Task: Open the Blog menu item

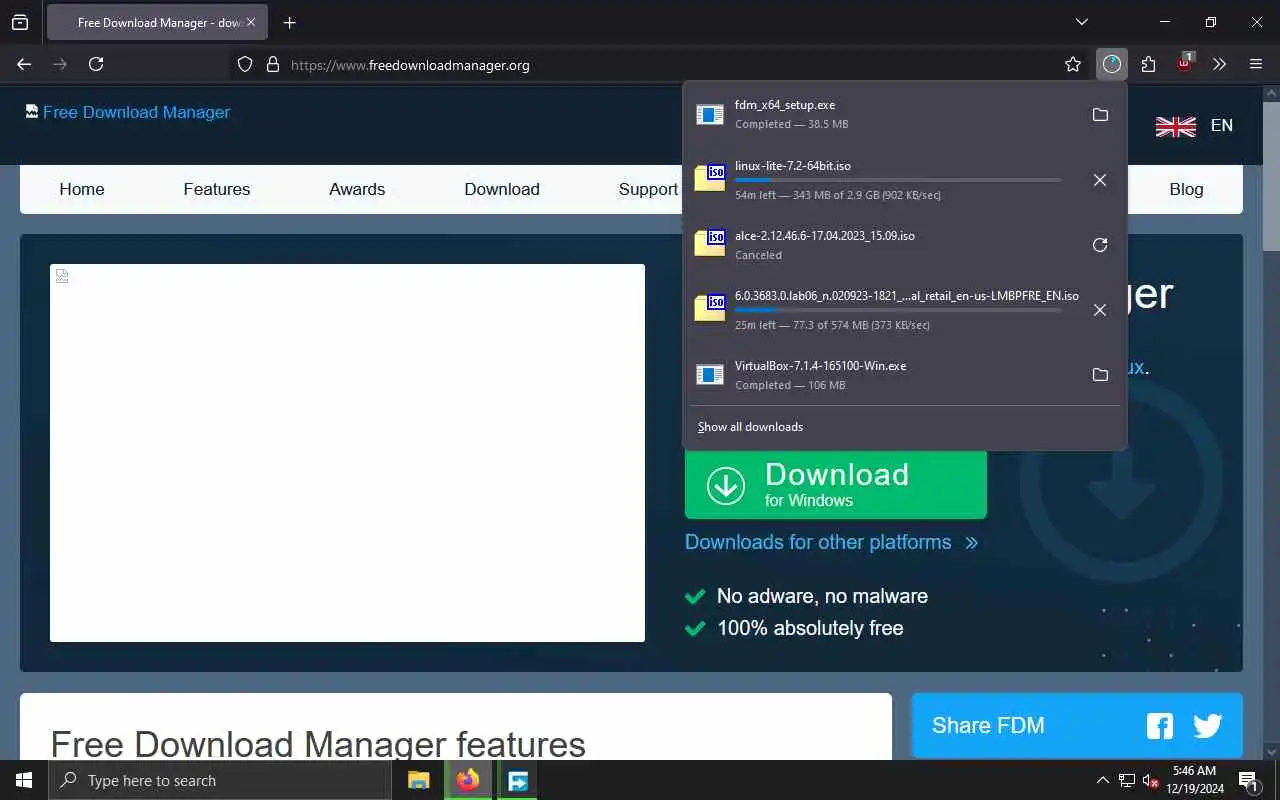Action: 1186,189
